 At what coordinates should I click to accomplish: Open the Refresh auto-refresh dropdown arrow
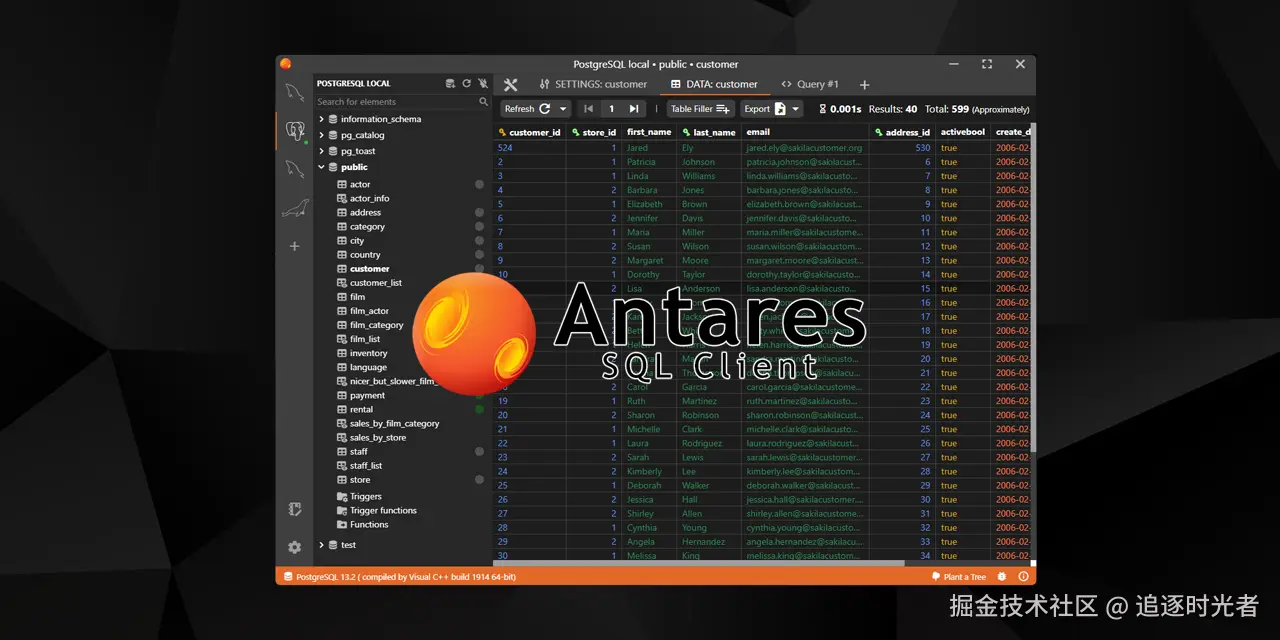pos(563,109)
